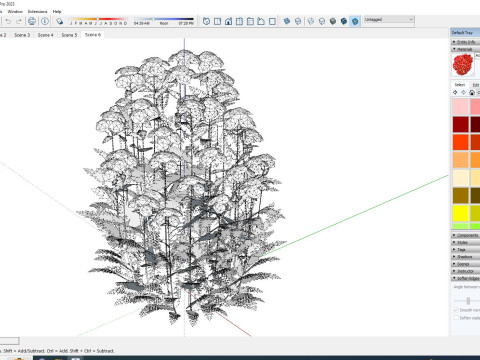Open the Help menu
This screenshot has width=480, height=360.
pyautogui.click(x=57, y=11)
